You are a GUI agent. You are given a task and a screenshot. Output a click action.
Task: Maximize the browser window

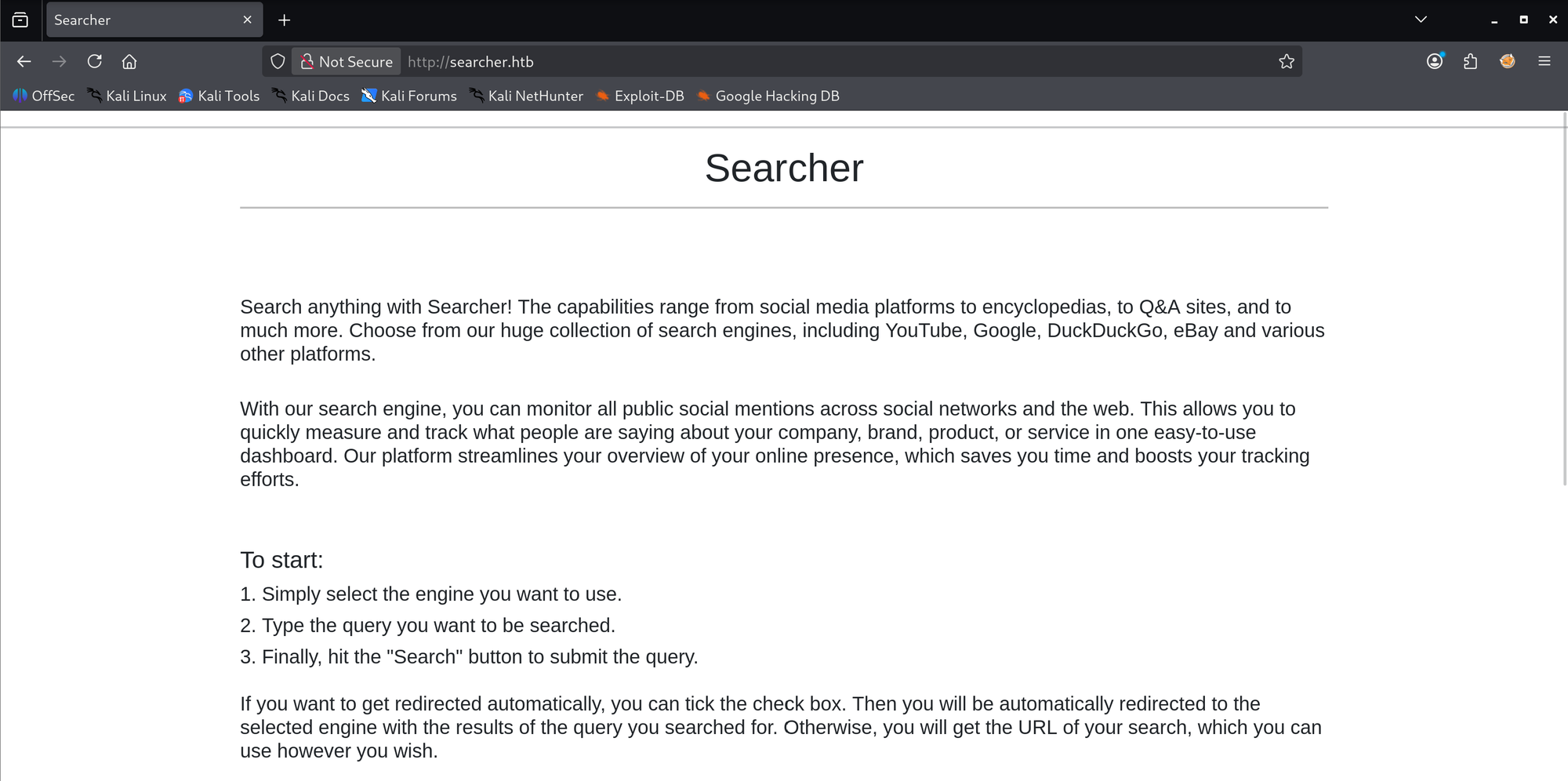tap(1523, 20)
